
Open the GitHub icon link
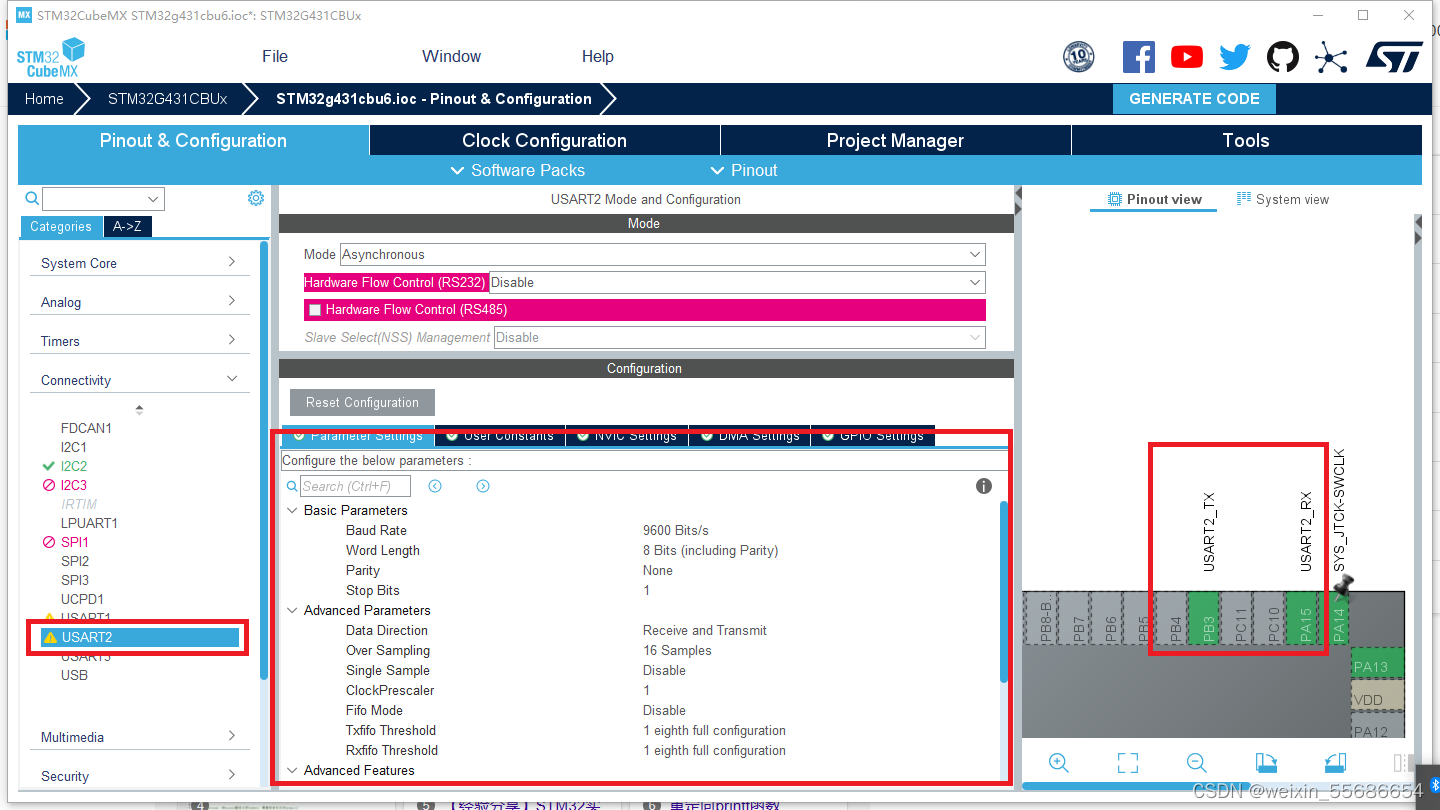pos(1283,57)
